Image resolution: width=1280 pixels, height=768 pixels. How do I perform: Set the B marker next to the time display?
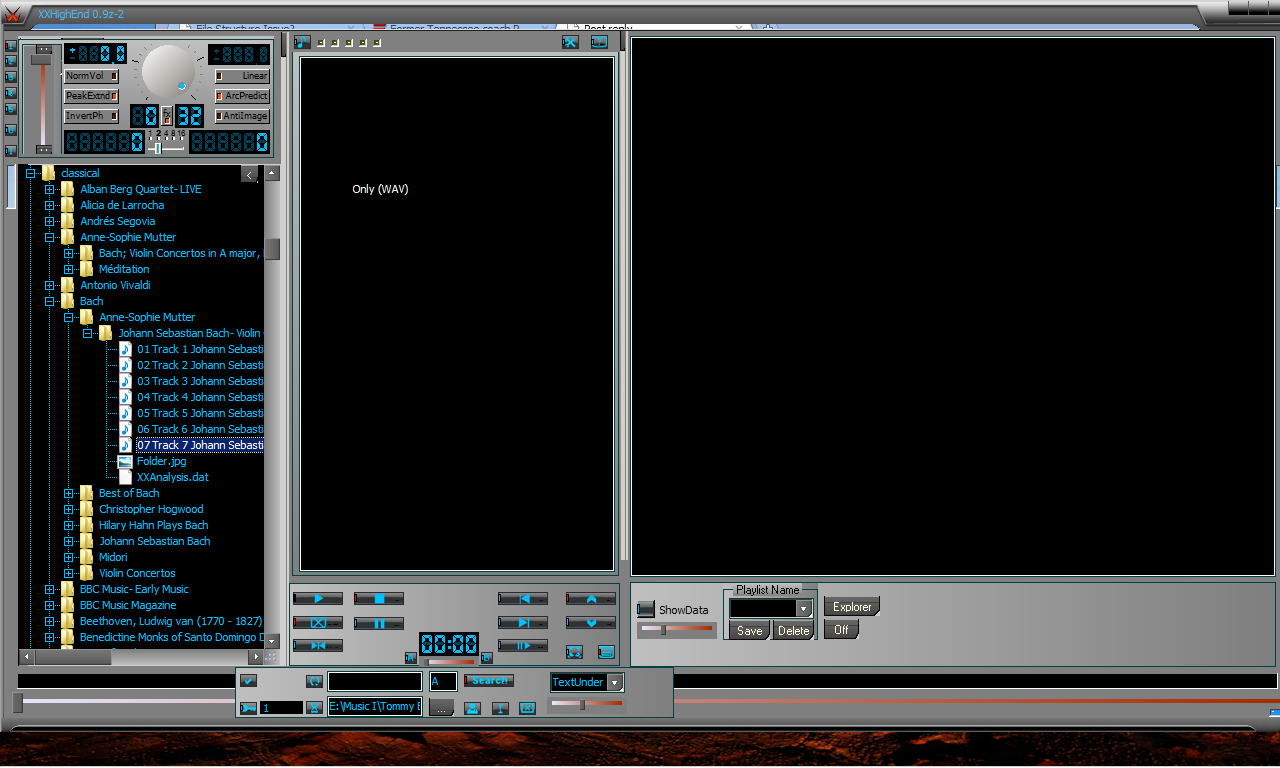(486, 658)
